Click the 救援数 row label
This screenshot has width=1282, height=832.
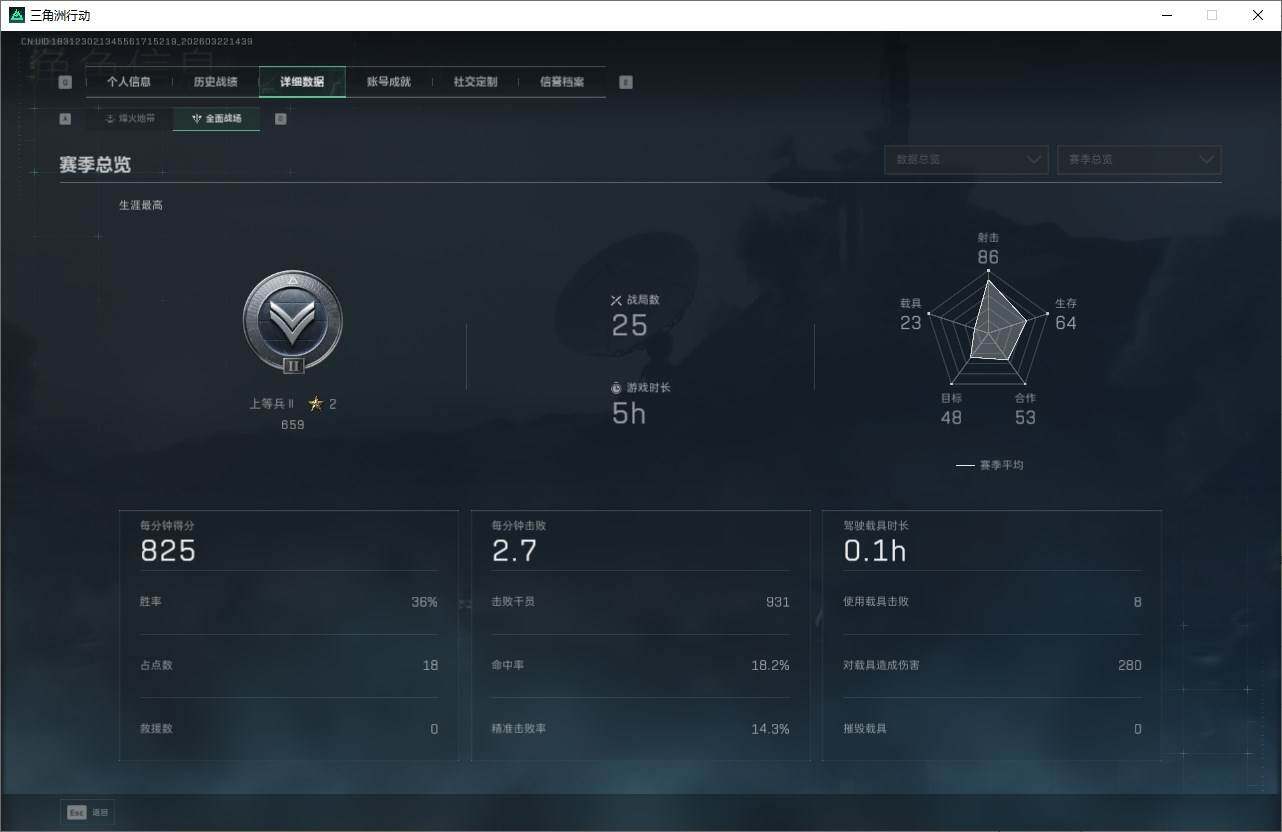click(156, 728)
